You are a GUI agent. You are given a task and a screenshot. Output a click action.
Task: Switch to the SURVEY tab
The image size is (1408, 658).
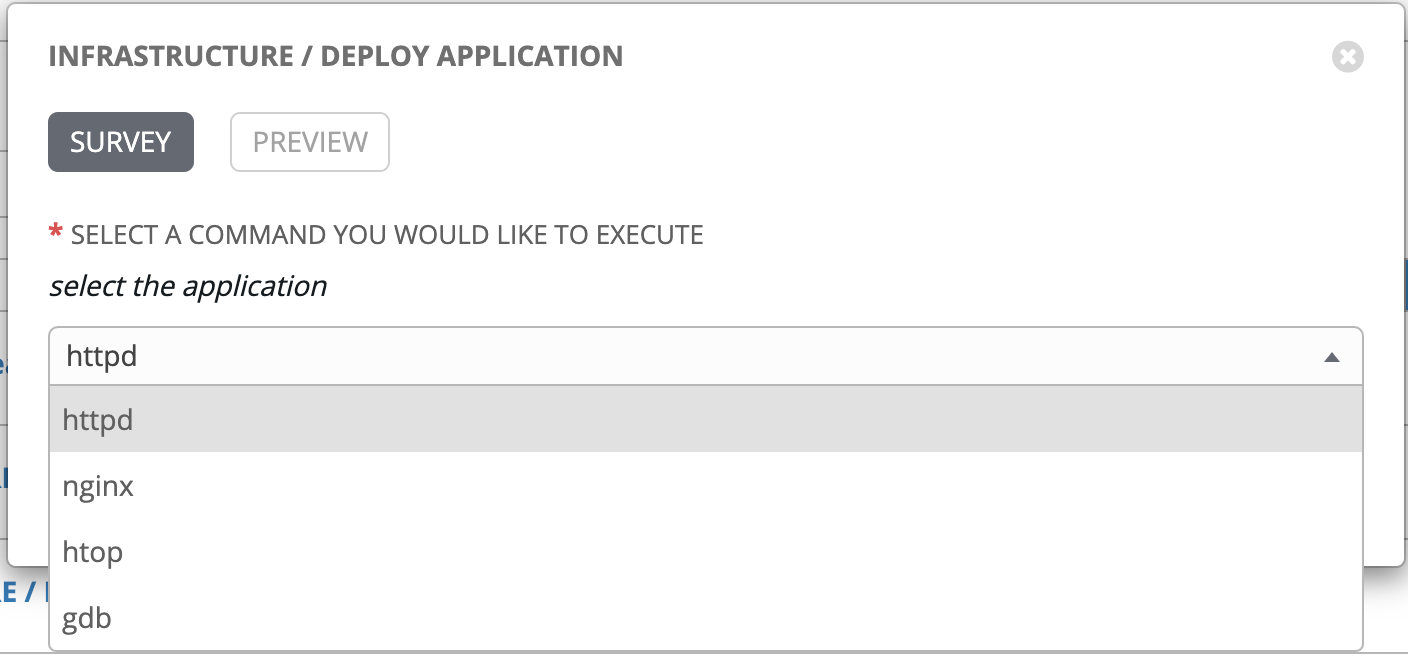[120, 142]
